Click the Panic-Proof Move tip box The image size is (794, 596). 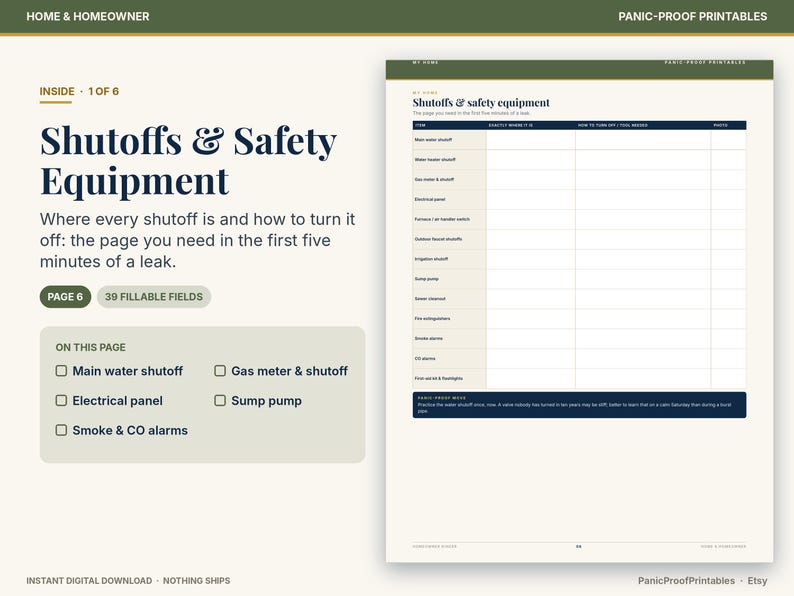579,405
